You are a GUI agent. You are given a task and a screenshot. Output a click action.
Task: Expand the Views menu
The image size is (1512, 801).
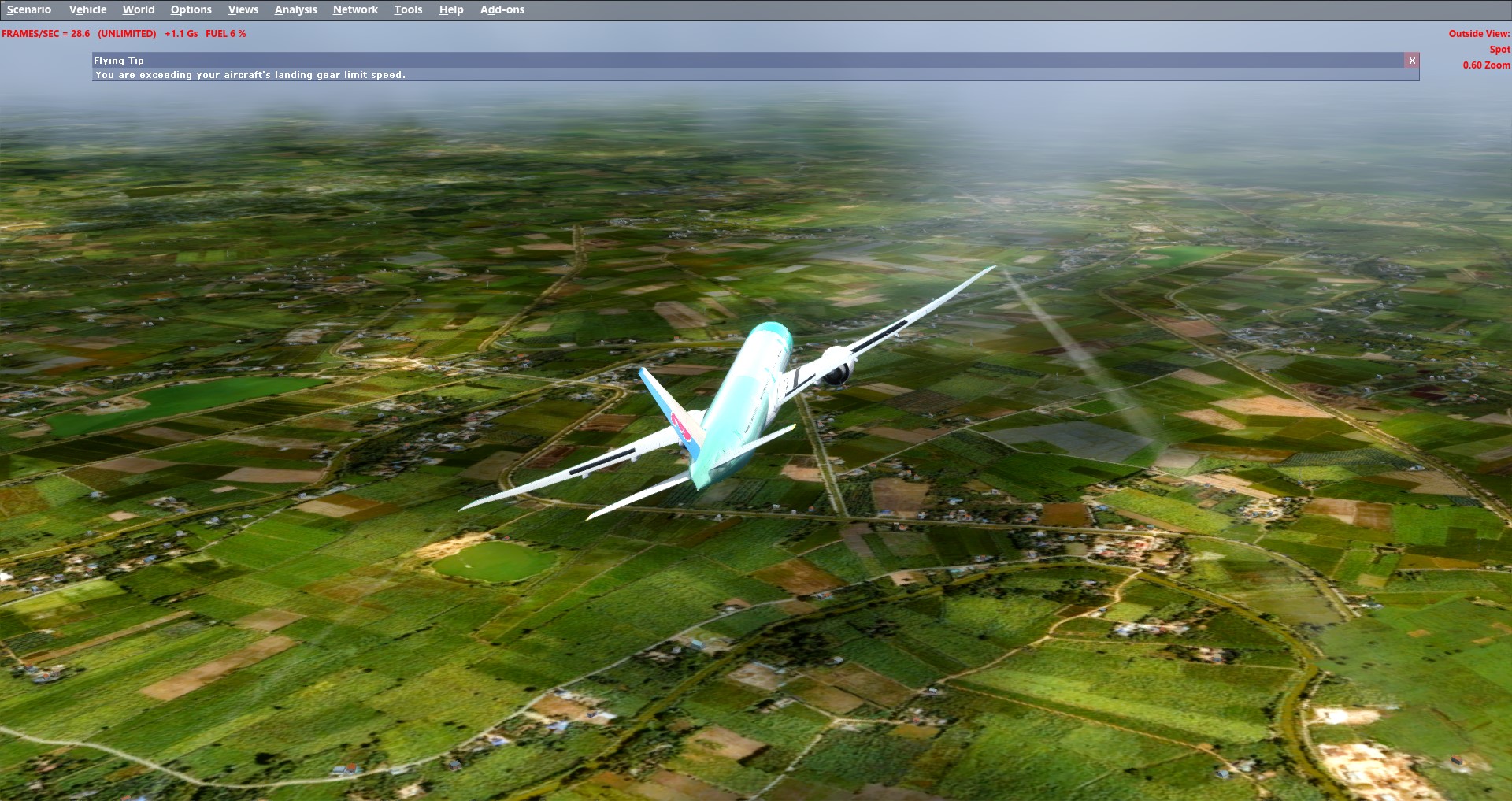click(243, 9)
